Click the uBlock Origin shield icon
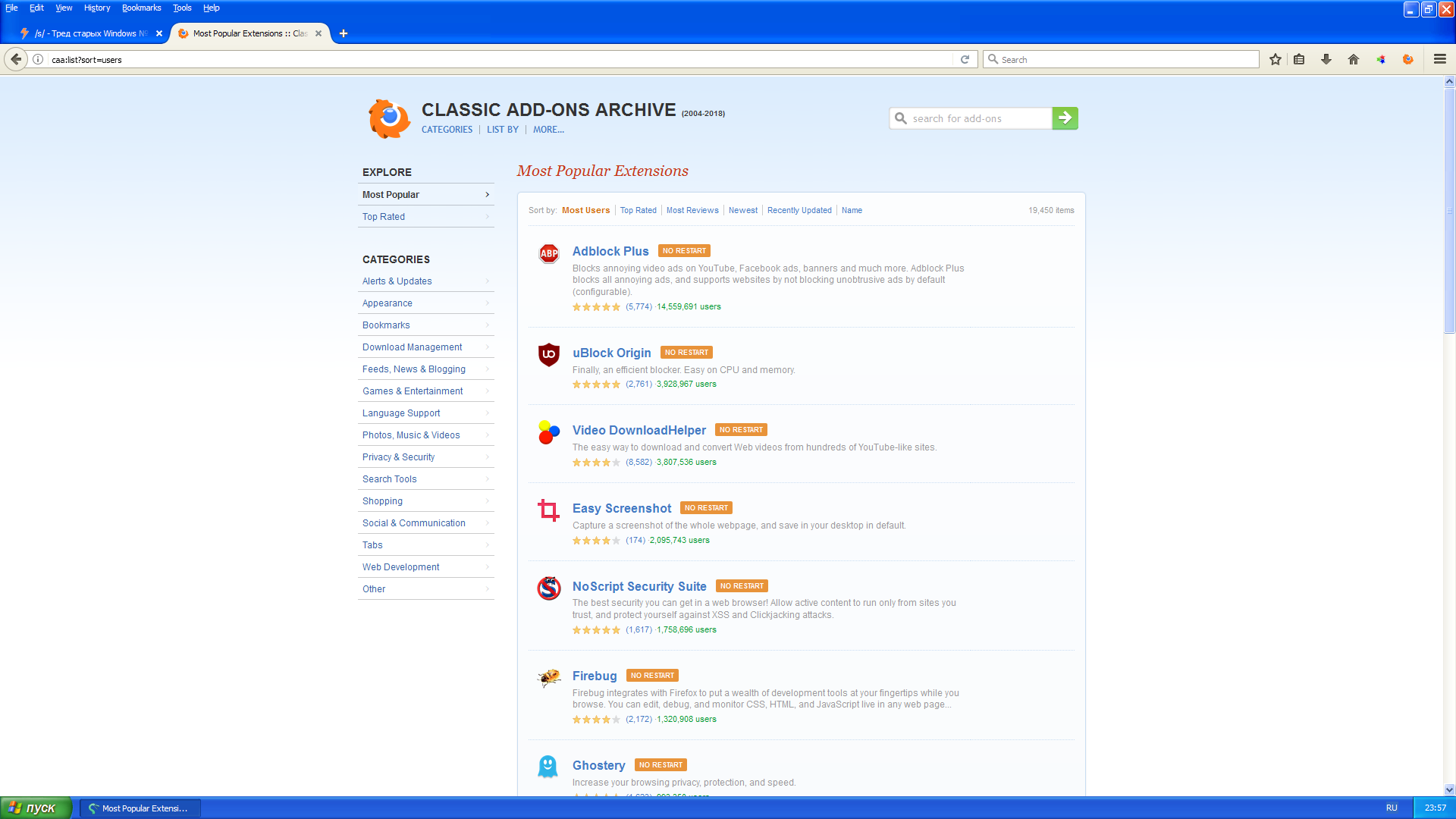 tap(549, 354)
